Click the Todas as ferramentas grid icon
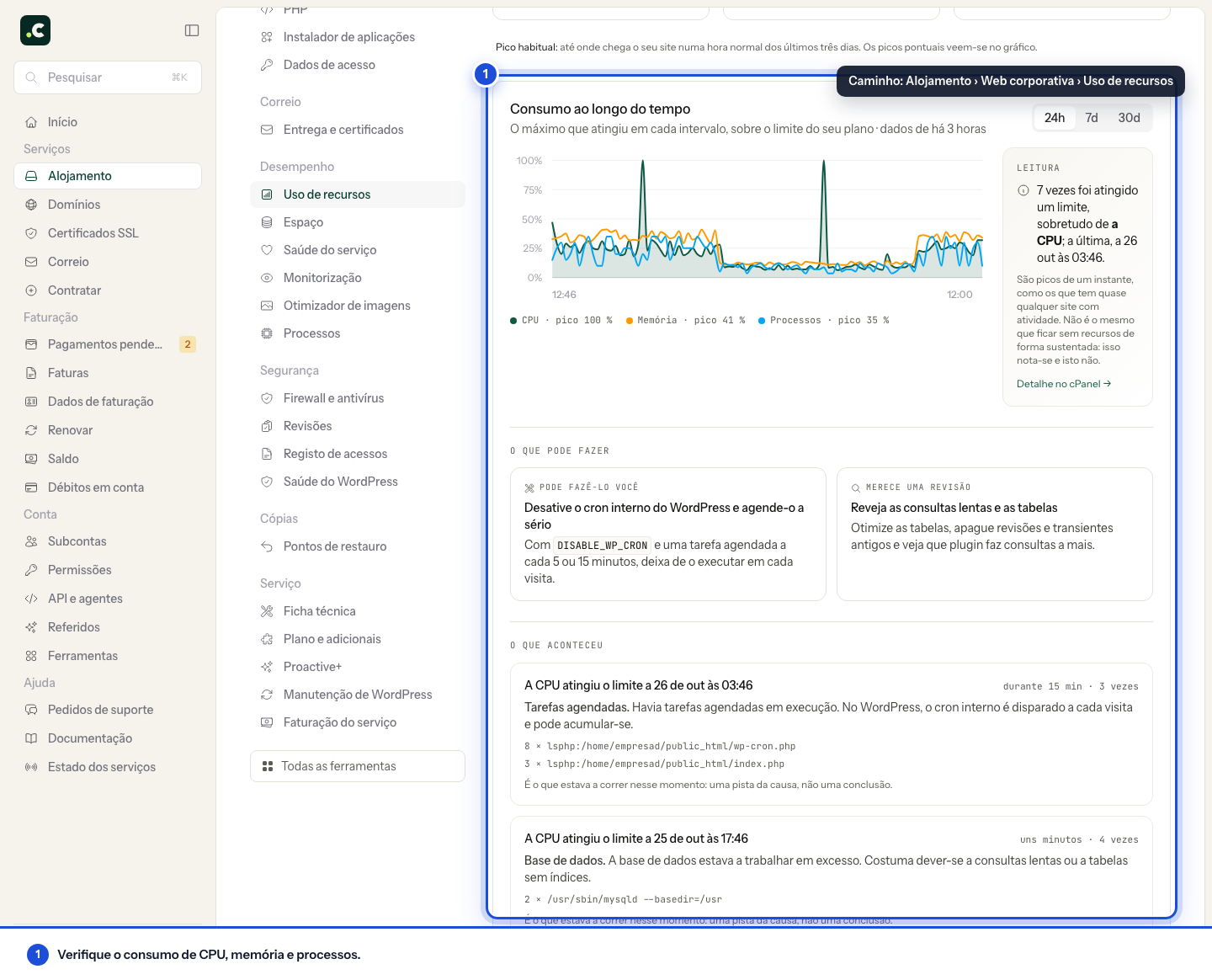This screenshot has height=980, width=1212. 268,766
